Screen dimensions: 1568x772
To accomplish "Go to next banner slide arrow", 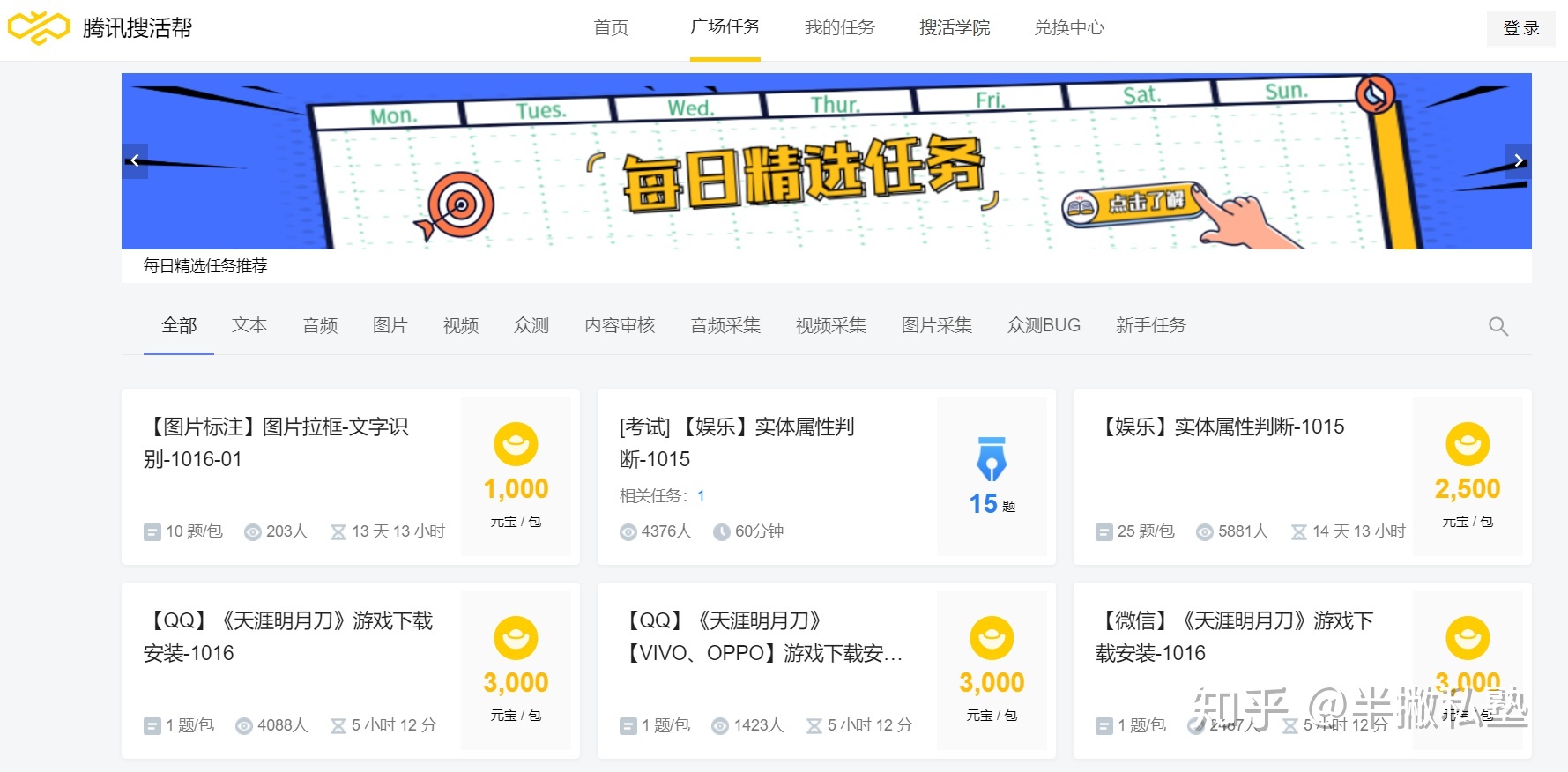I will click(x=1518, y=160).
